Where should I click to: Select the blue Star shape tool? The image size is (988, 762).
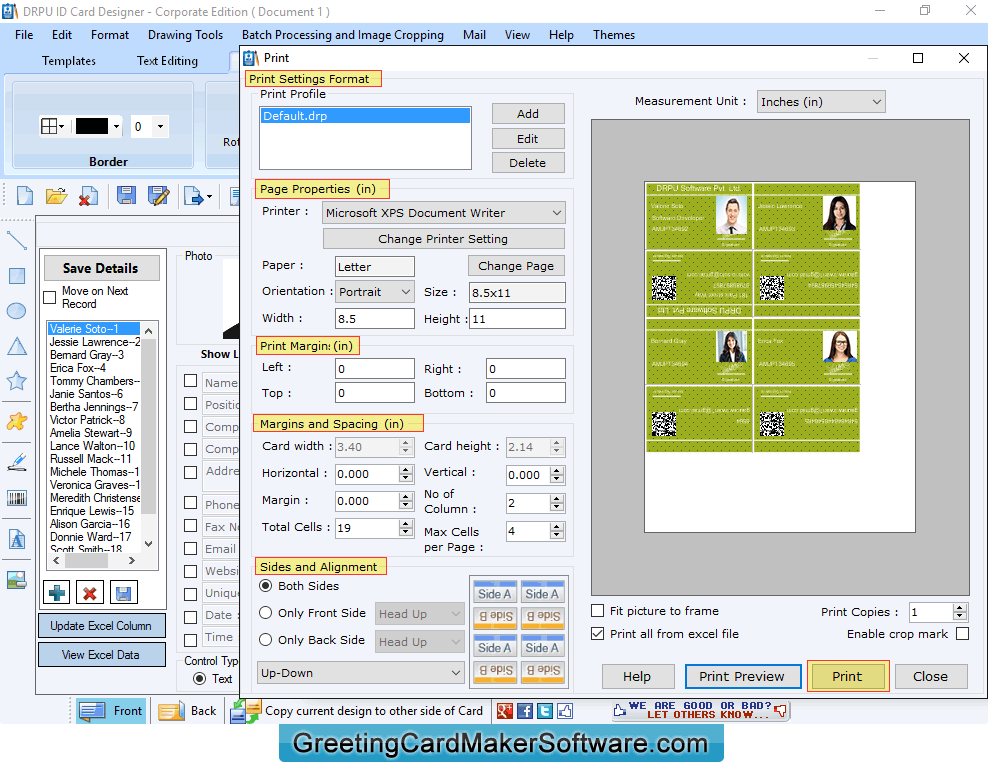(16, 381)
